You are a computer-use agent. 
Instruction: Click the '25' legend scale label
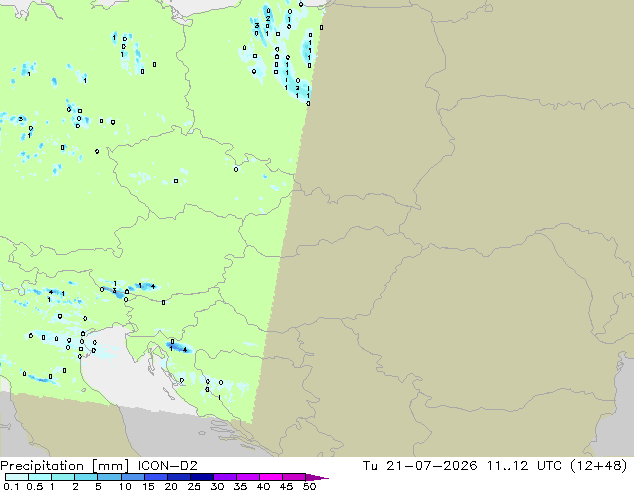(x=194, y=486)
